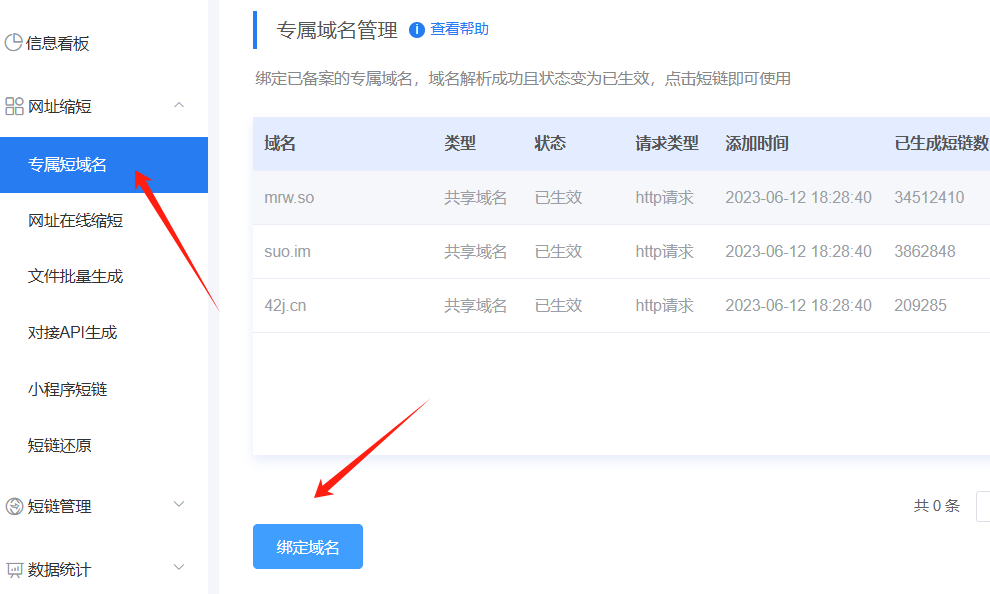
Task: Open the 查看帮助 help link
Action: (x=459, y=30)
